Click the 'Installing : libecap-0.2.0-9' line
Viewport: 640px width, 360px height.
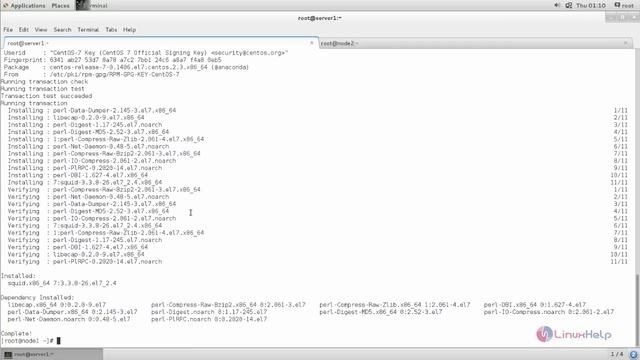76,118
